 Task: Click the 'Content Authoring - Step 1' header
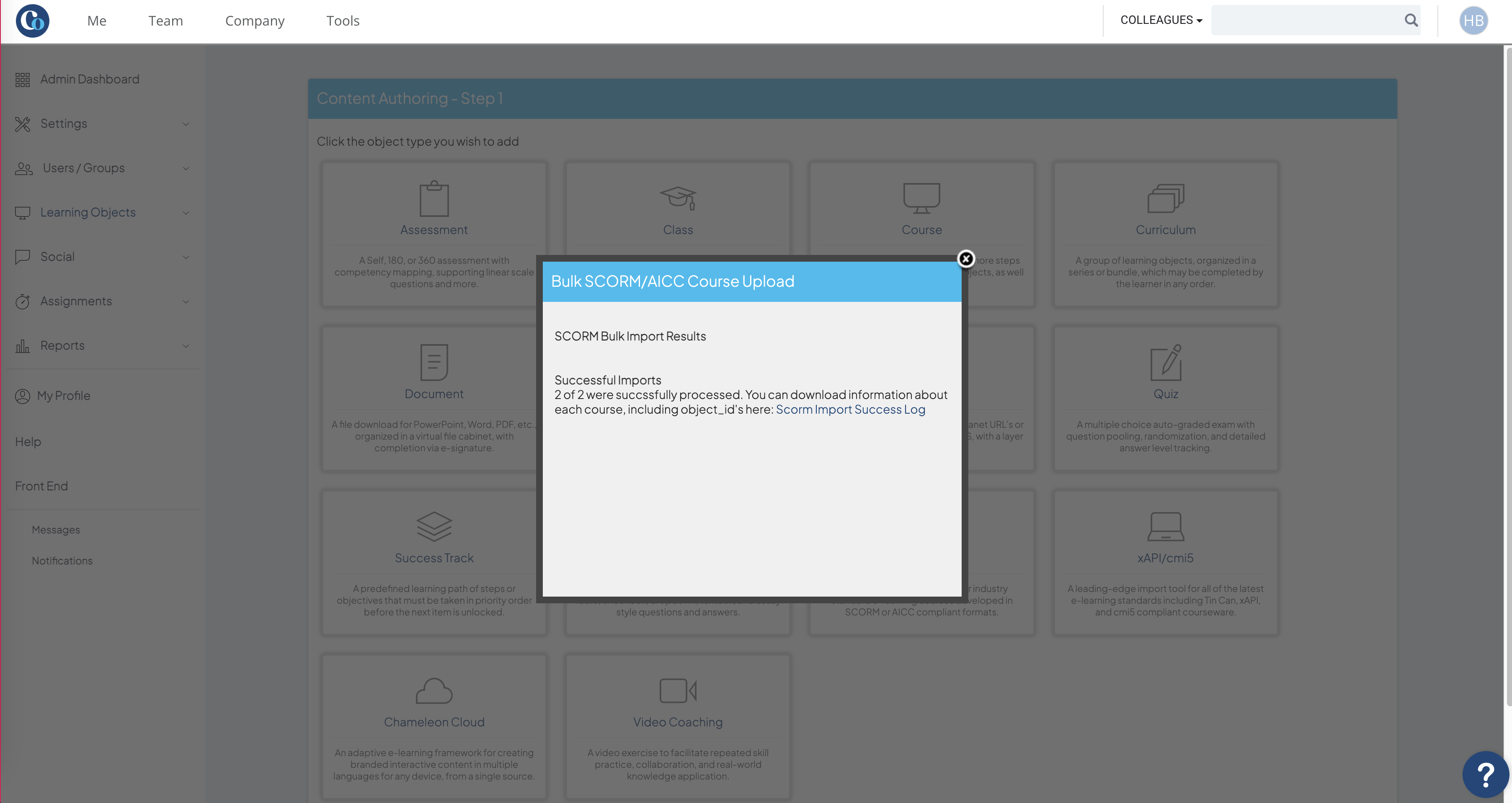click(410, 98)
